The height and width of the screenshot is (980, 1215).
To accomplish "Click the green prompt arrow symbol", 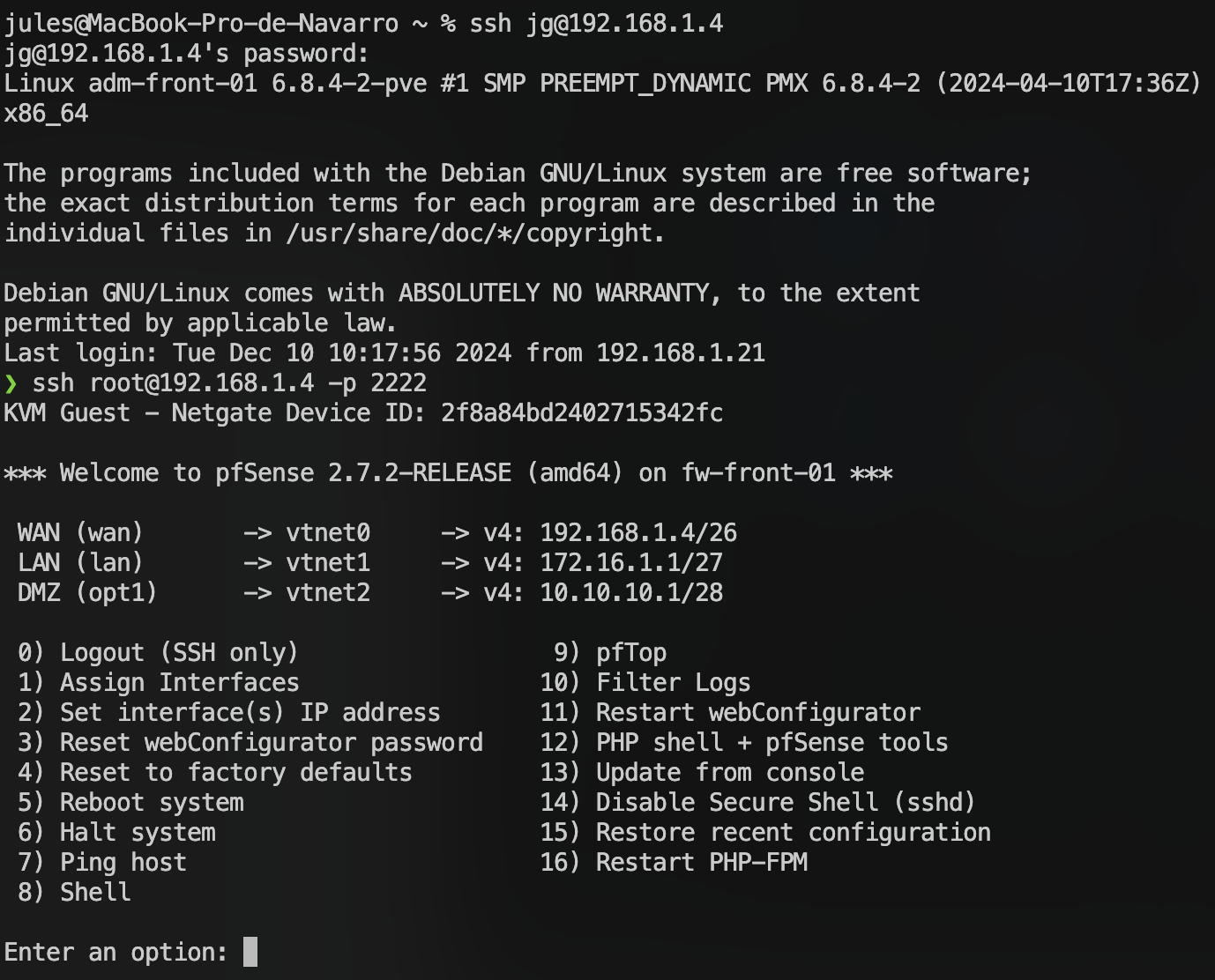I will tap(11, 383).
